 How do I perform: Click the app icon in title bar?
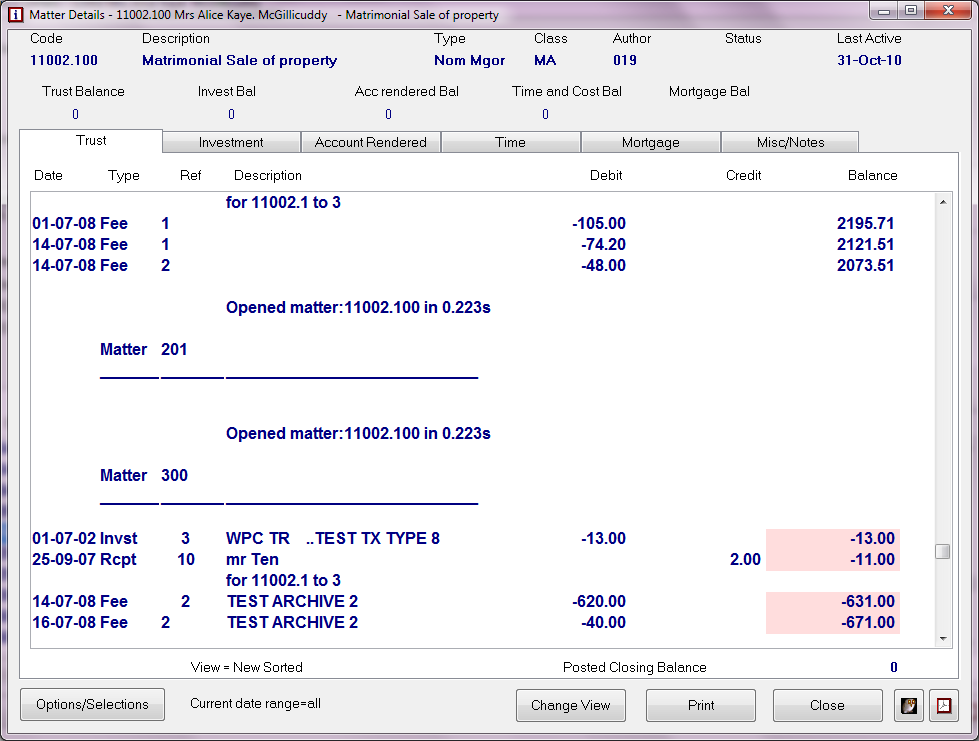tap(15, 15)
